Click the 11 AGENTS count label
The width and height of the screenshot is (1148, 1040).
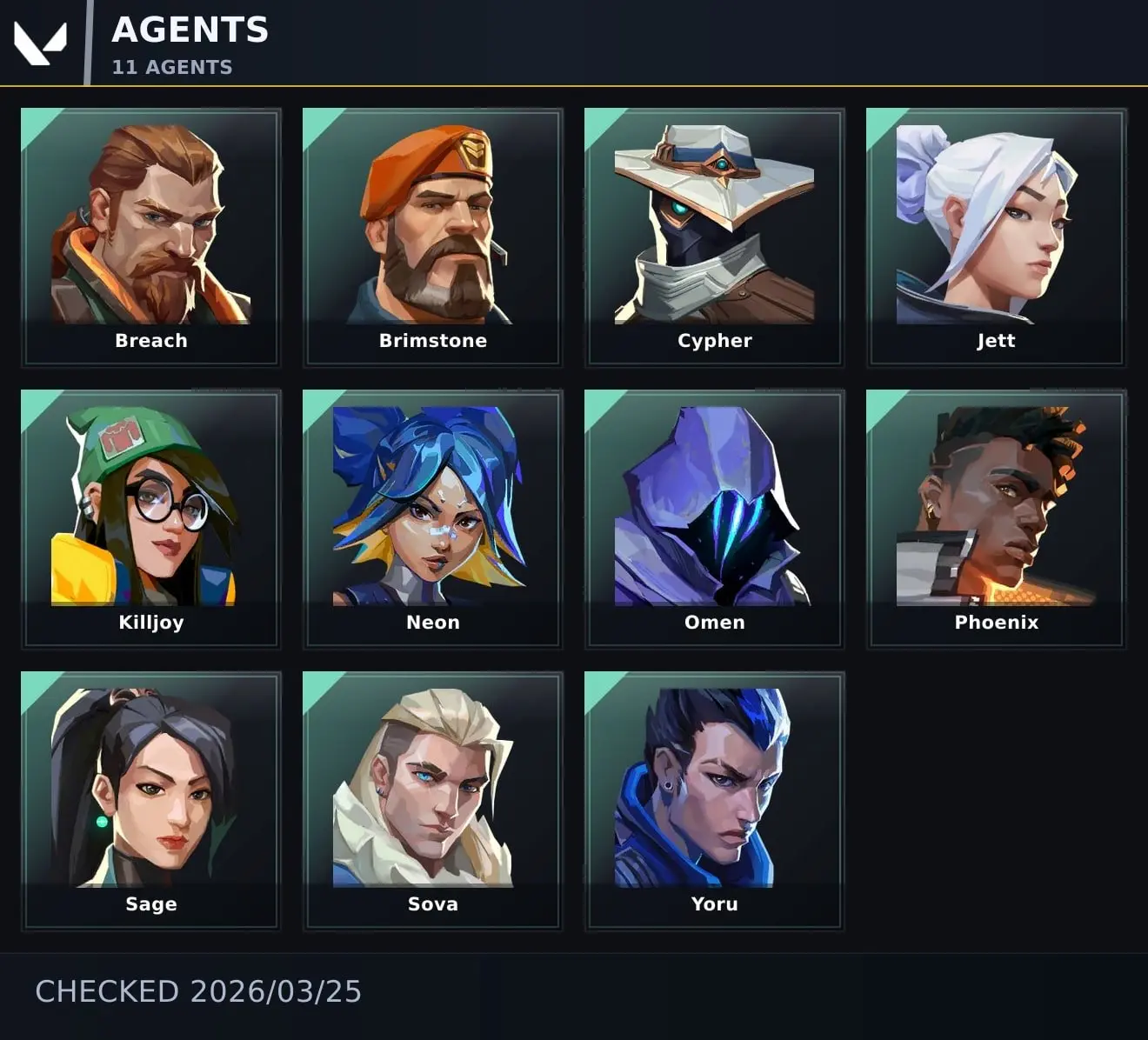[172, 67]
